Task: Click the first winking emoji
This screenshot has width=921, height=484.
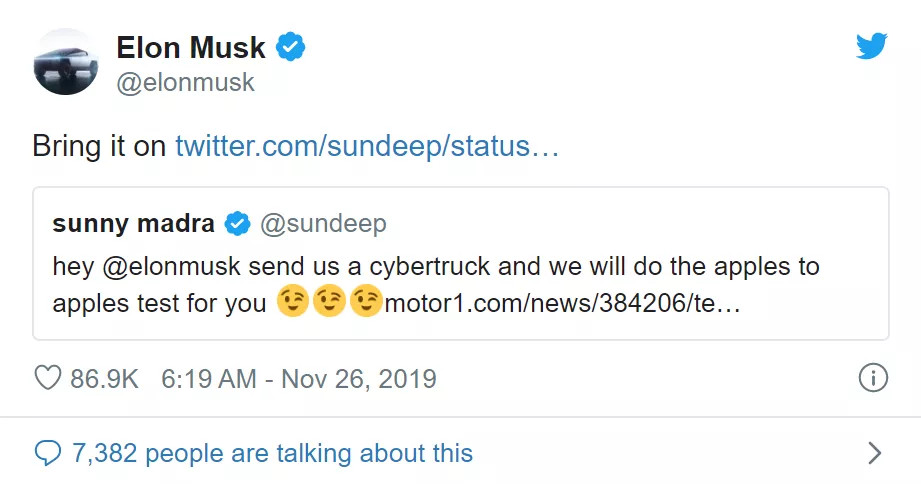Action: (x=293, y=301)
